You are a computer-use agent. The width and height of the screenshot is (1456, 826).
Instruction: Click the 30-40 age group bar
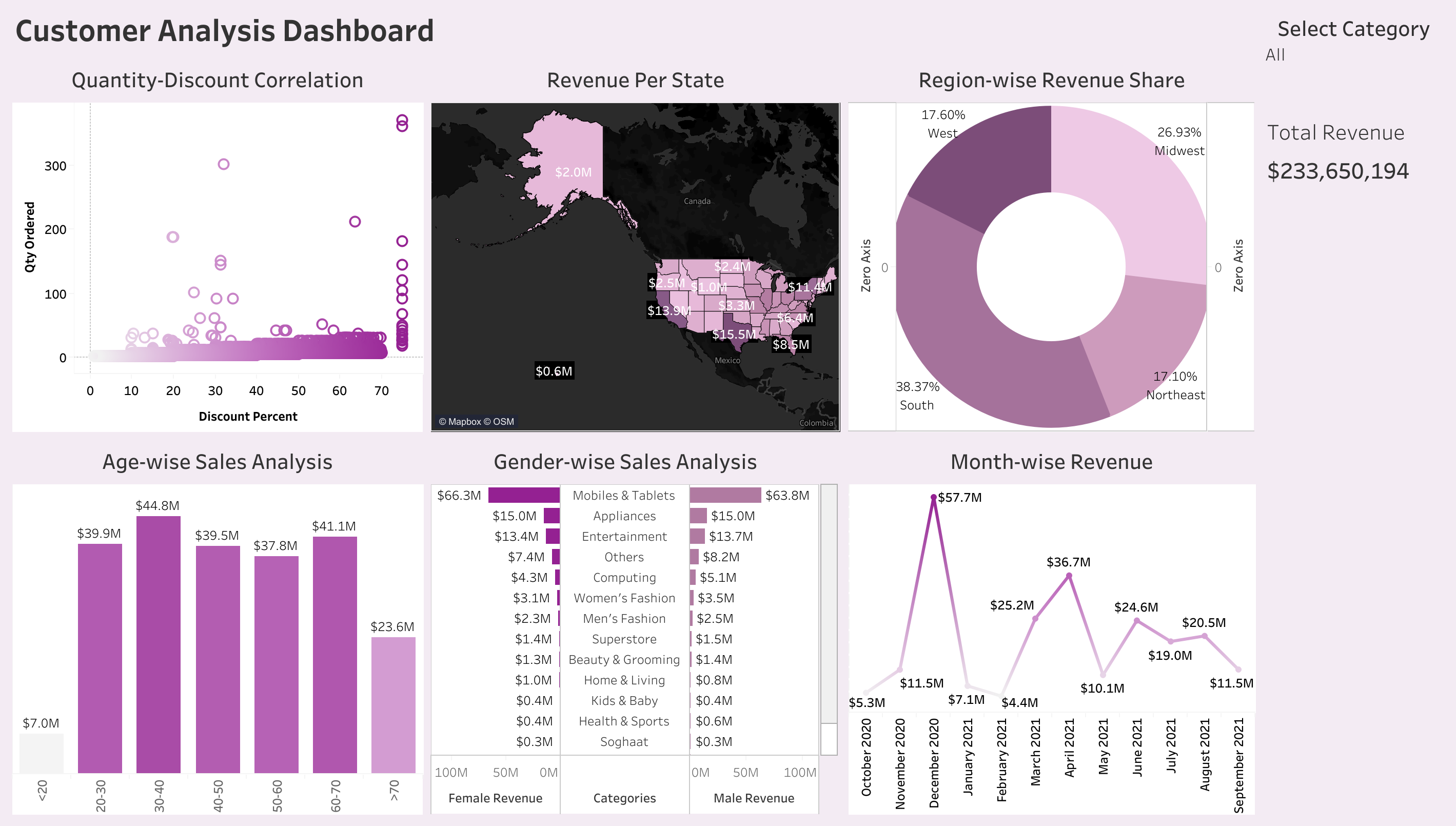(158, 644)
